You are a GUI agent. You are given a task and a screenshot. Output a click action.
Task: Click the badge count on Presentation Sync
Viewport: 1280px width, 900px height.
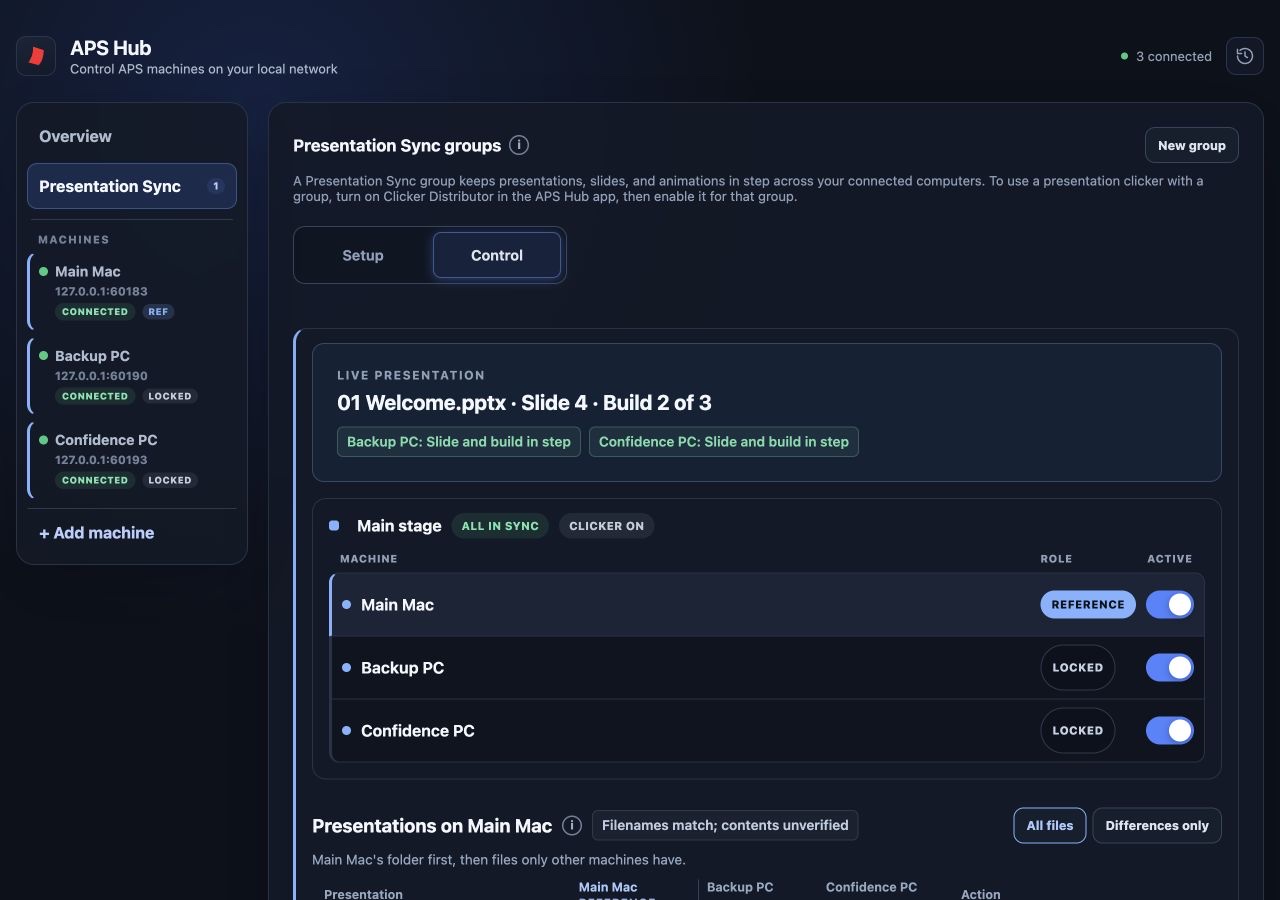[x=215, y=186]
